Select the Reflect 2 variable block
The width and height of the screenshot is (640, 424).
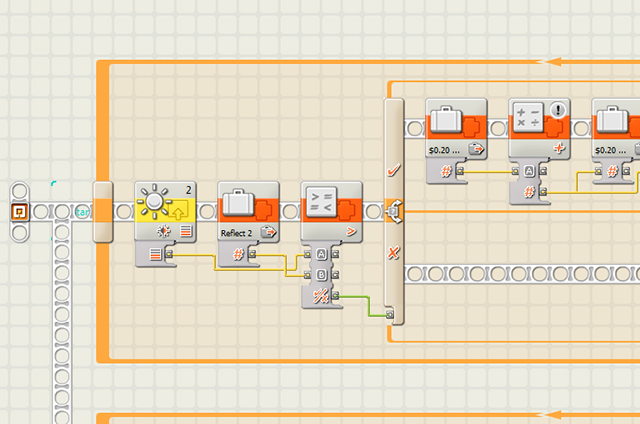coord(248,212)
